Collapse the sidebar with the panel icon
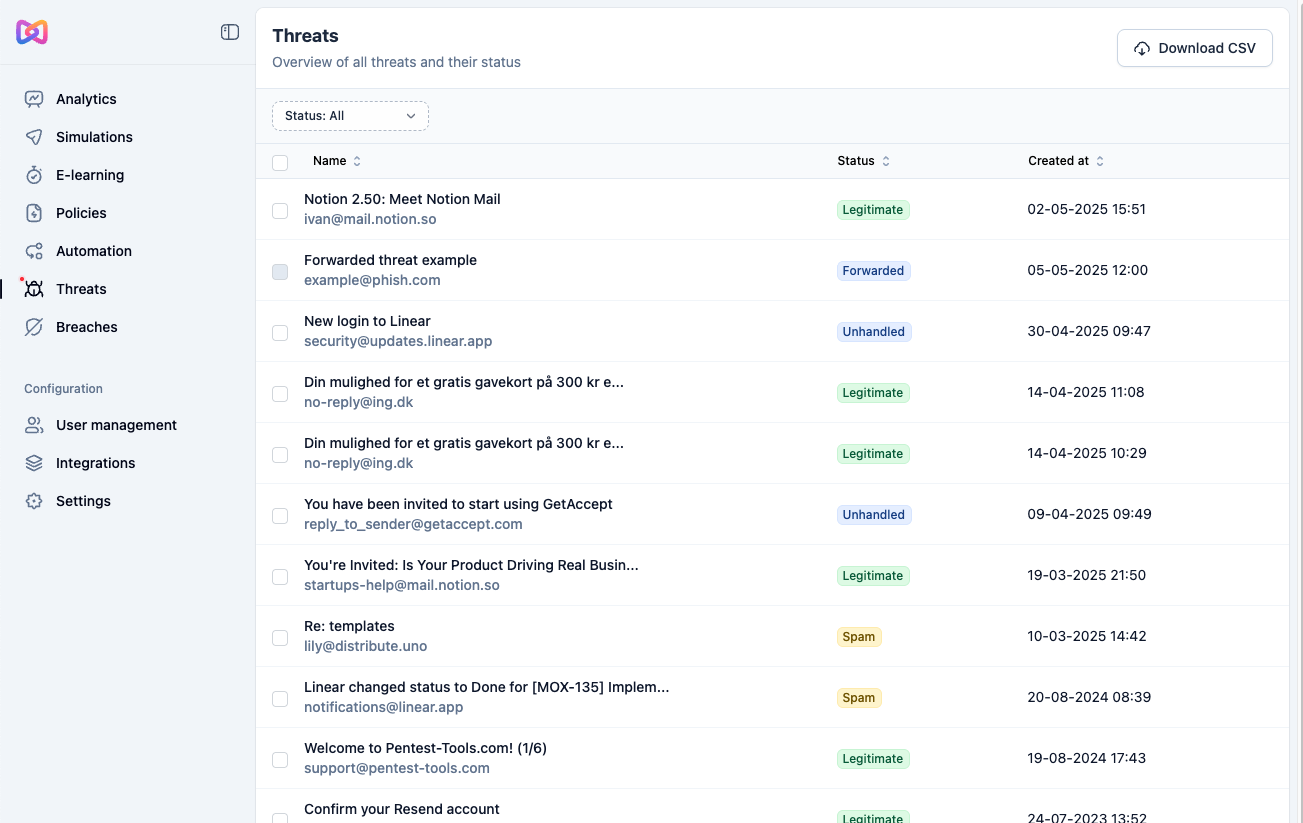 [230, 32]
